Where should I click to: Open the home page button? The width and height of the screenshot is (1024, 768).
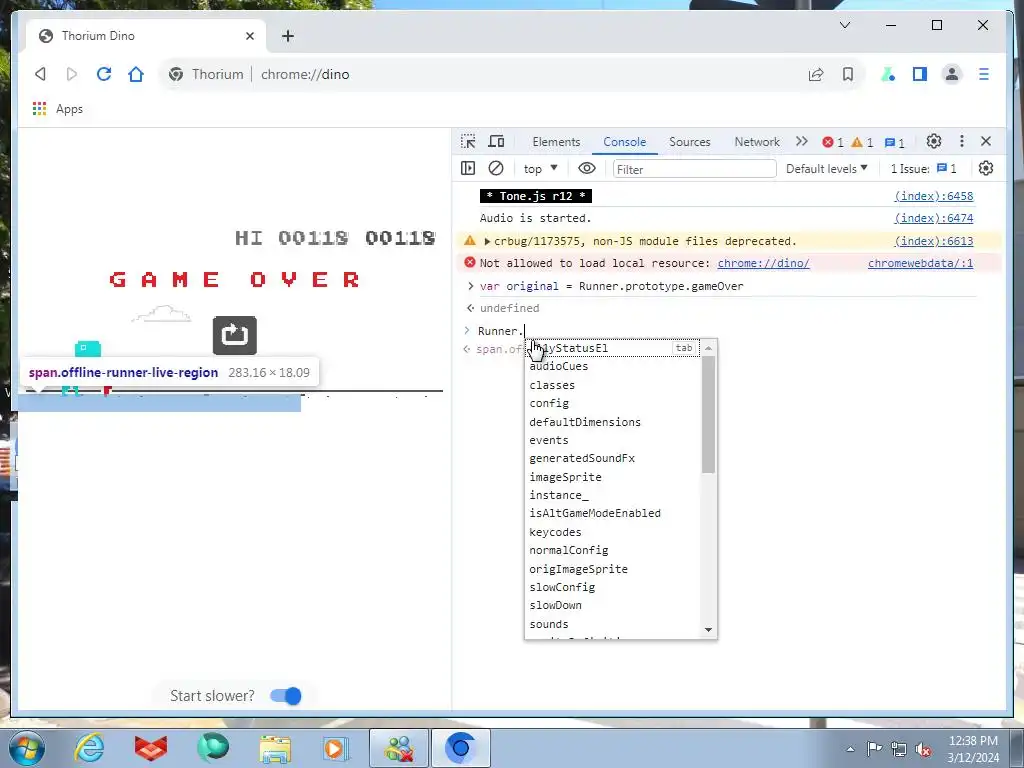(136, 74)
